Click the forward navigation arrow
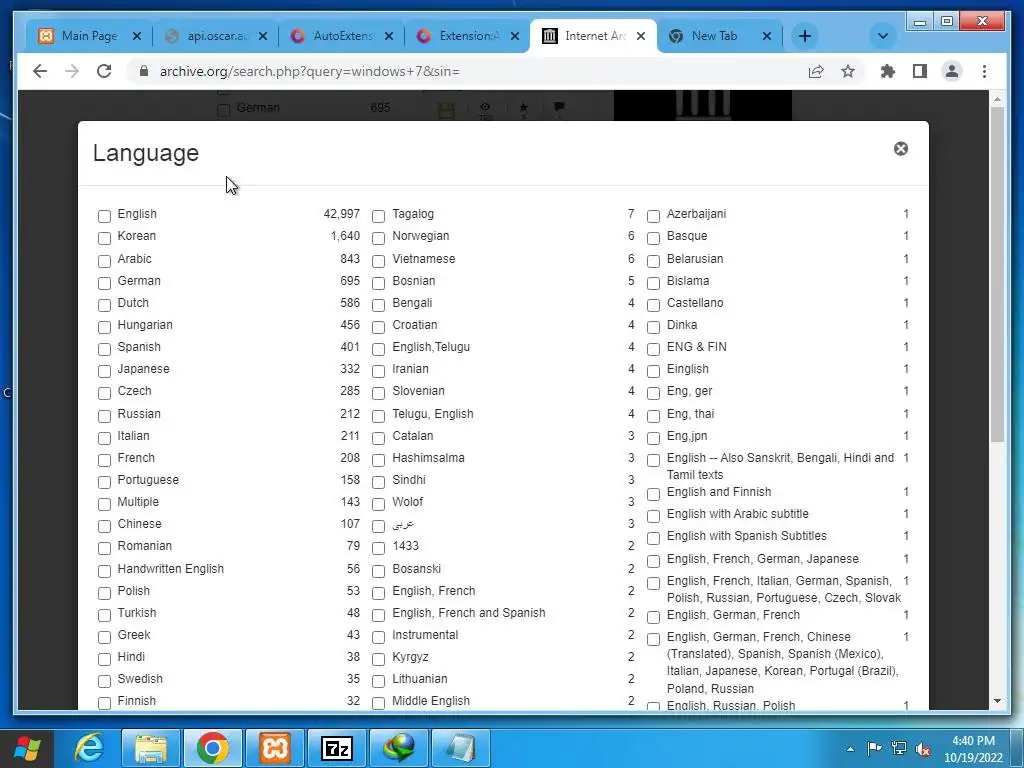Screen dimensions: 1024x768 pyautogui.click(x=72, y=71)
